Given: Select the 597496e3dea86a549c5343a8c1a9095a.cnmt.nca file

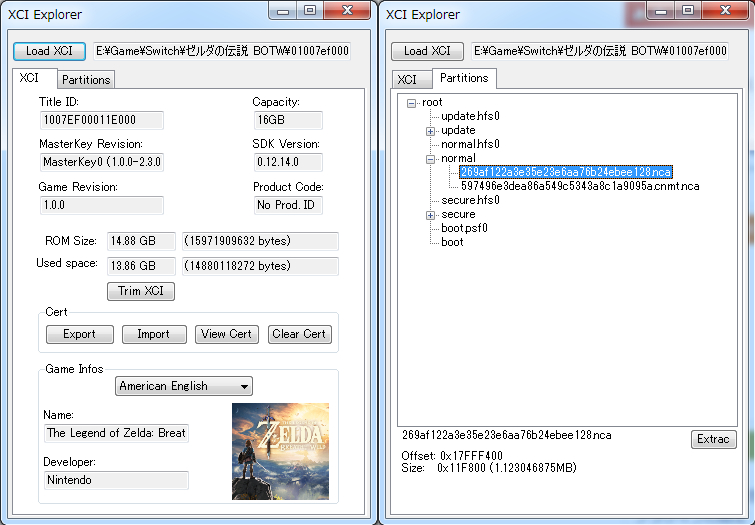Looking at the screenshot, I should (x=580, y=186).
